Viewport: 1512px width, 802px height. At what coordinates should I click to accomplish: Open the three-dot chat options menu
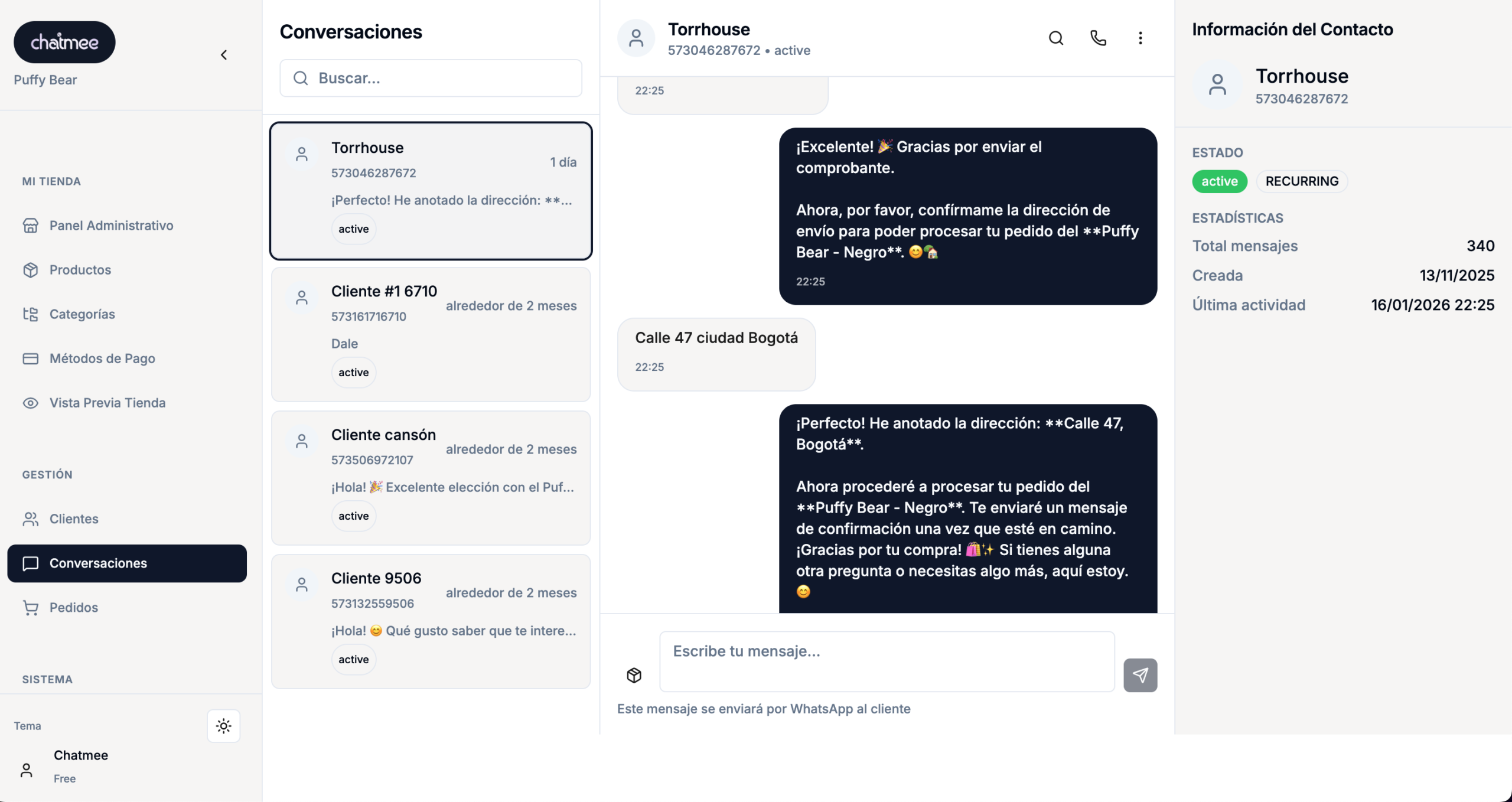click(x=1140, y=38)
